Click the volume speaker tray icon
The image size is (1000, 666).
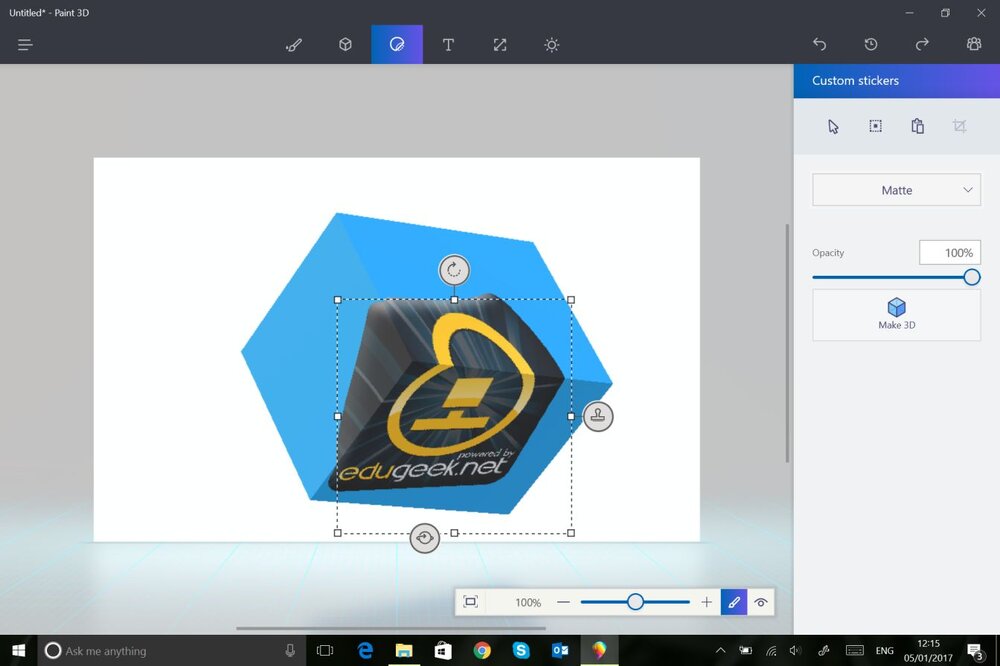pyautogui.click(x=794, y=651)
